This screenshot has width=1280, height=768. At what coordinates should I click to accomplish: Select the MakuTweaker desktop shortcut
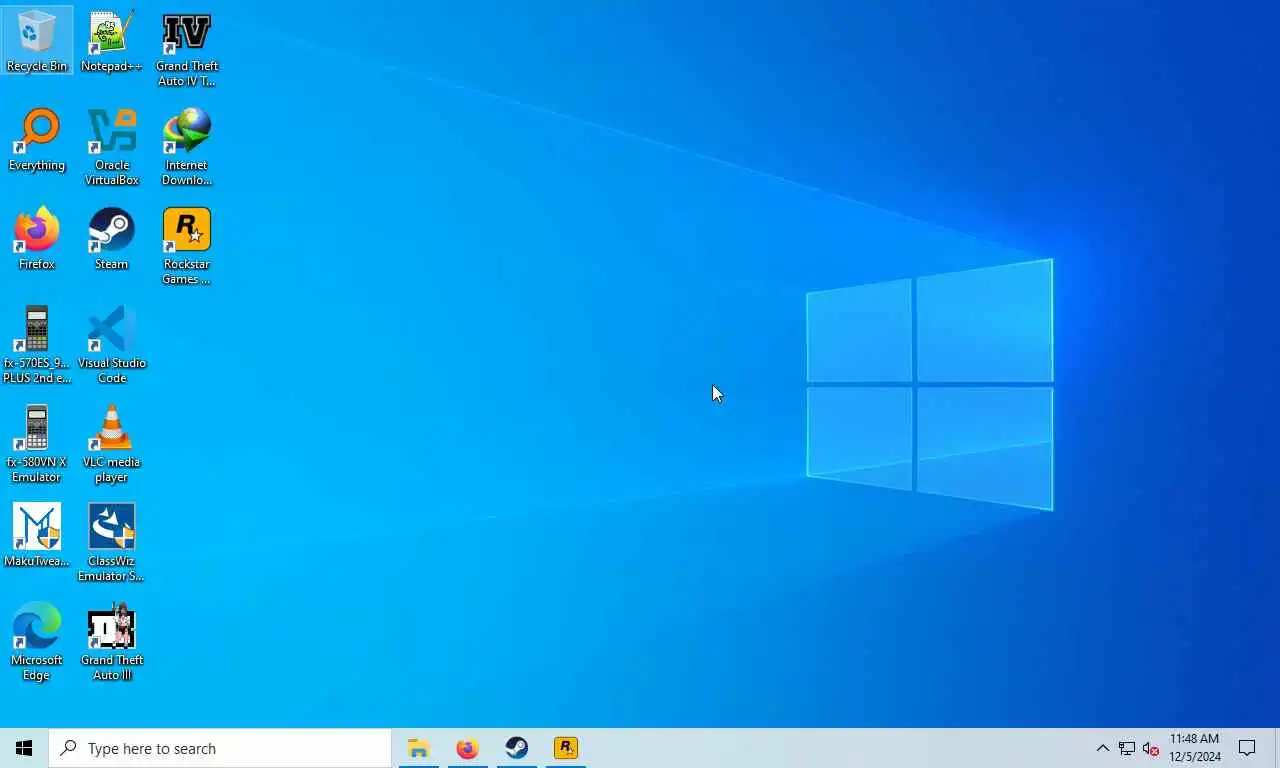click(37, 536)
